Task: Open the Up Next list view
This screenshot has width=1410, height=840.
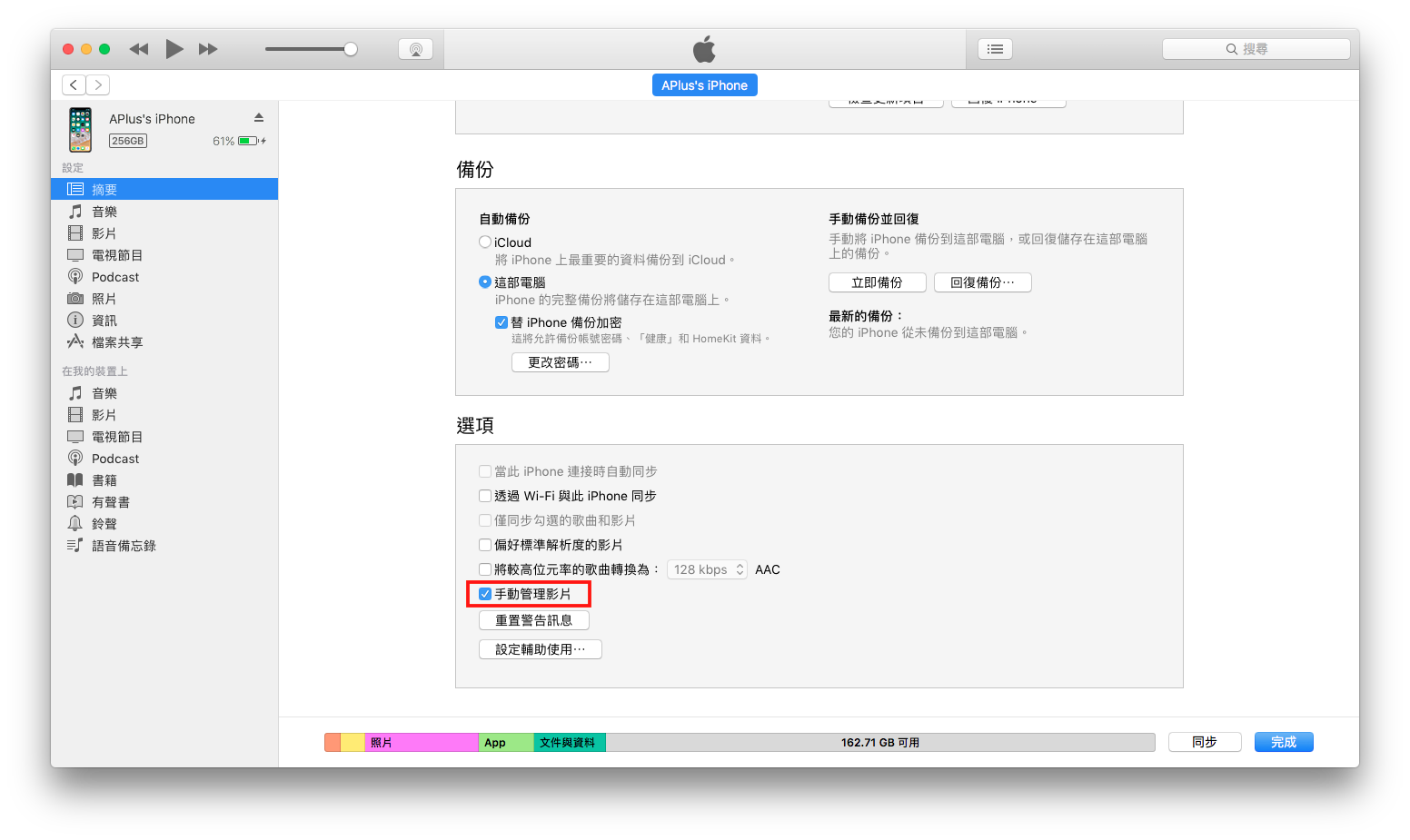Action: tap(995, 49)
